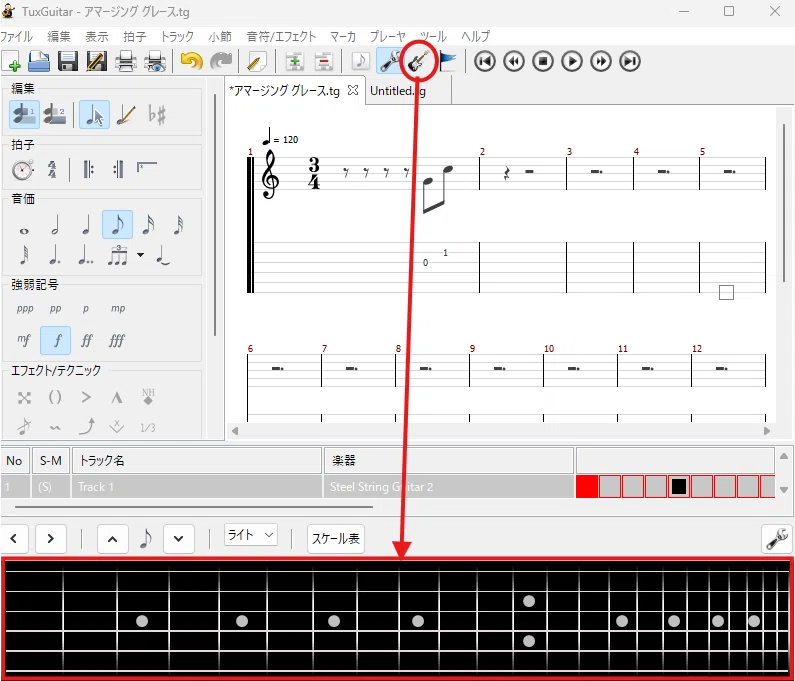Viewport: 795px width, 681px height.
Task: Open tuplet division dropdown arrow
Action: click(140, 255)
